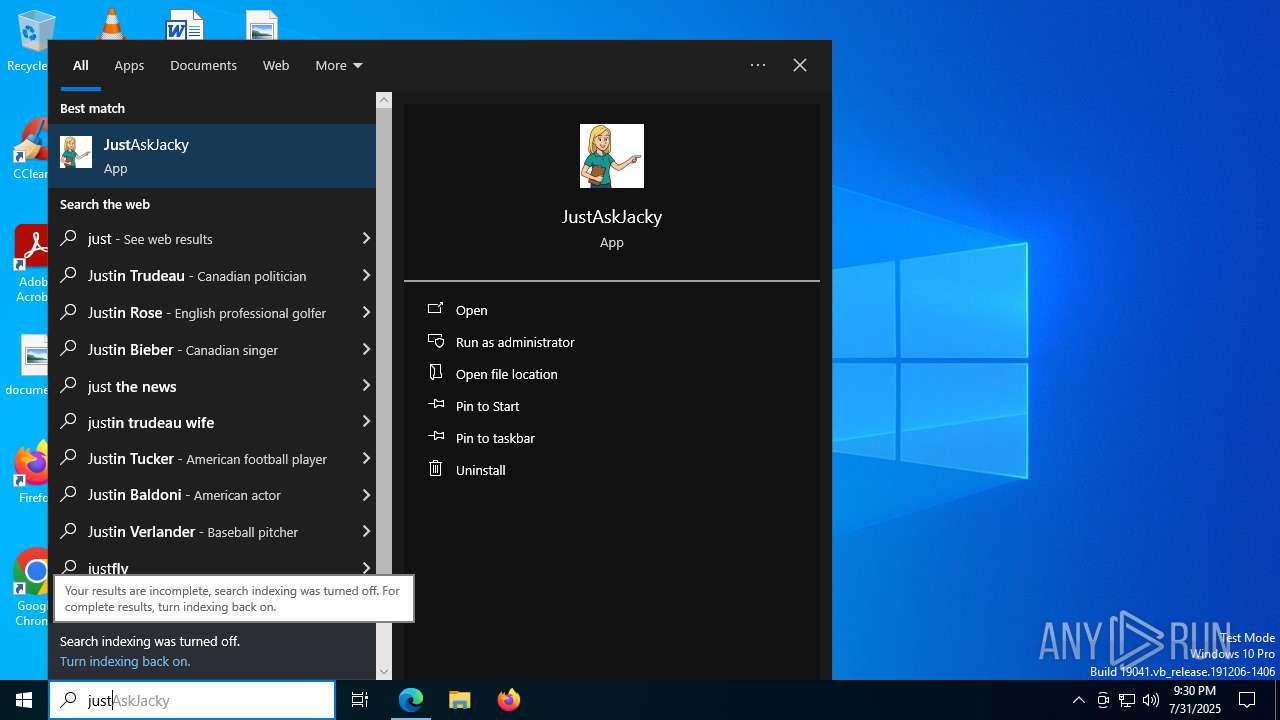Close the search panel
This screenshot has width=1280, height=720.
(x=800, y=65)
